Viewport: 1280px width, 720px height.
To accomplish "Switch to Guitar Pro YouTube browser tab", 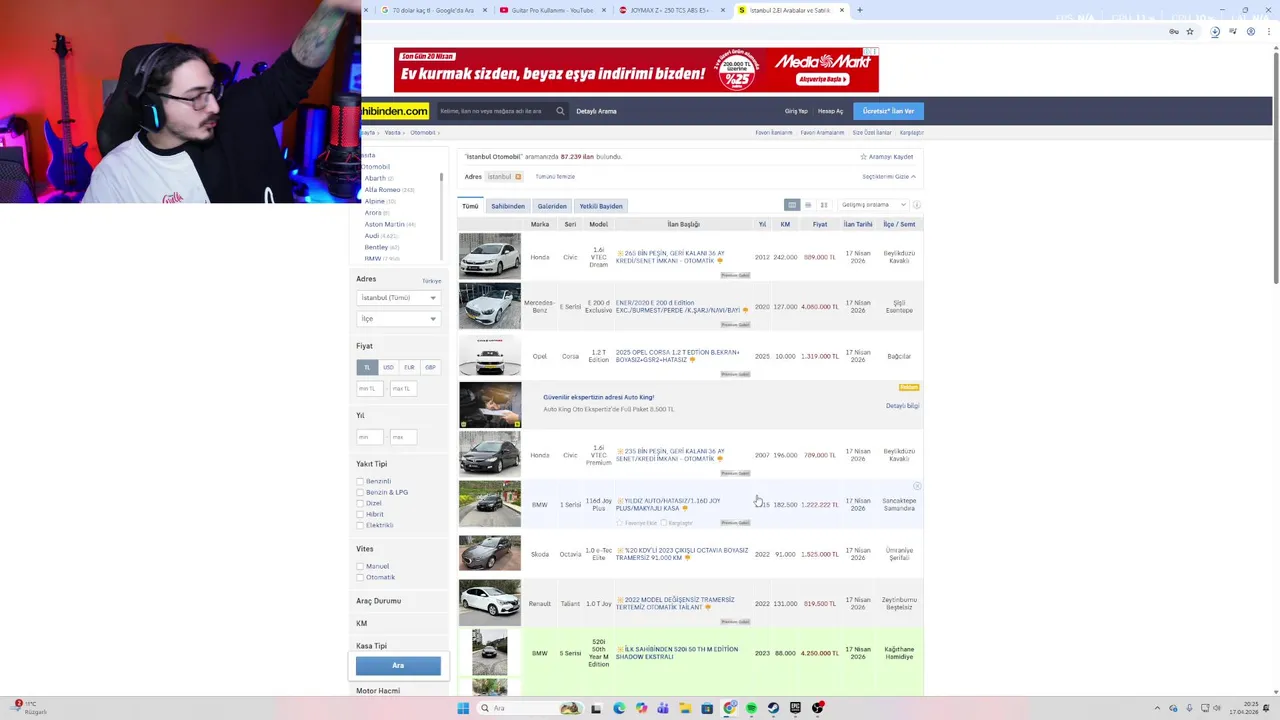I will (553, 10).
